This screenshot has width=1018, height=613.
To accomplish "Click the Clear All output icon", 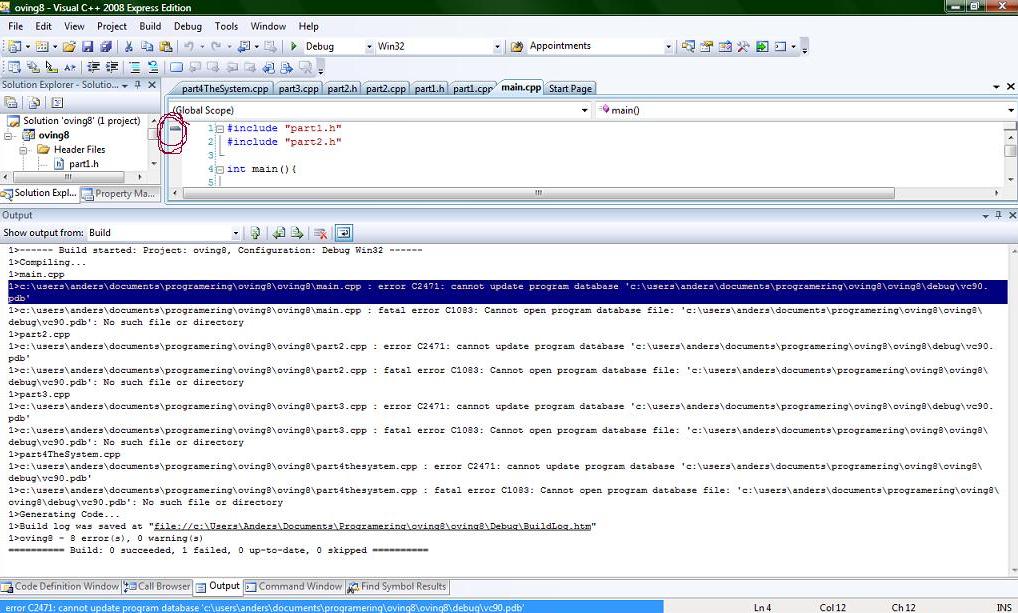I will point(321,233).
